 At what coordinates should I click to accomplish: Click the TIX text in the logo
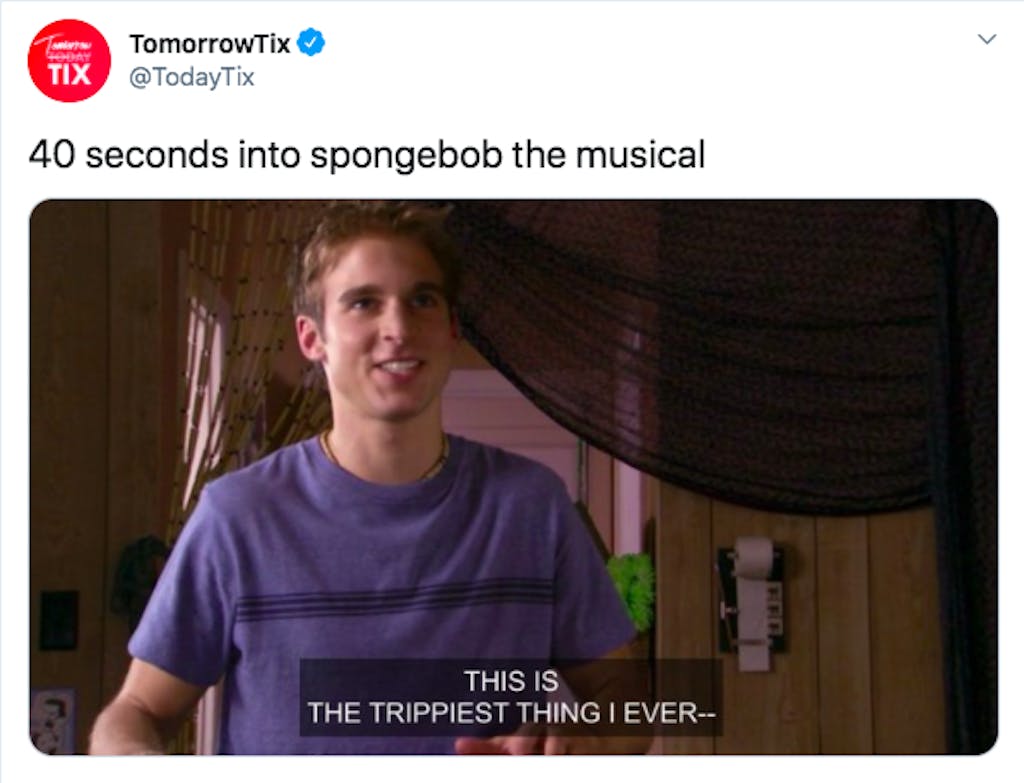pos(69,74)
